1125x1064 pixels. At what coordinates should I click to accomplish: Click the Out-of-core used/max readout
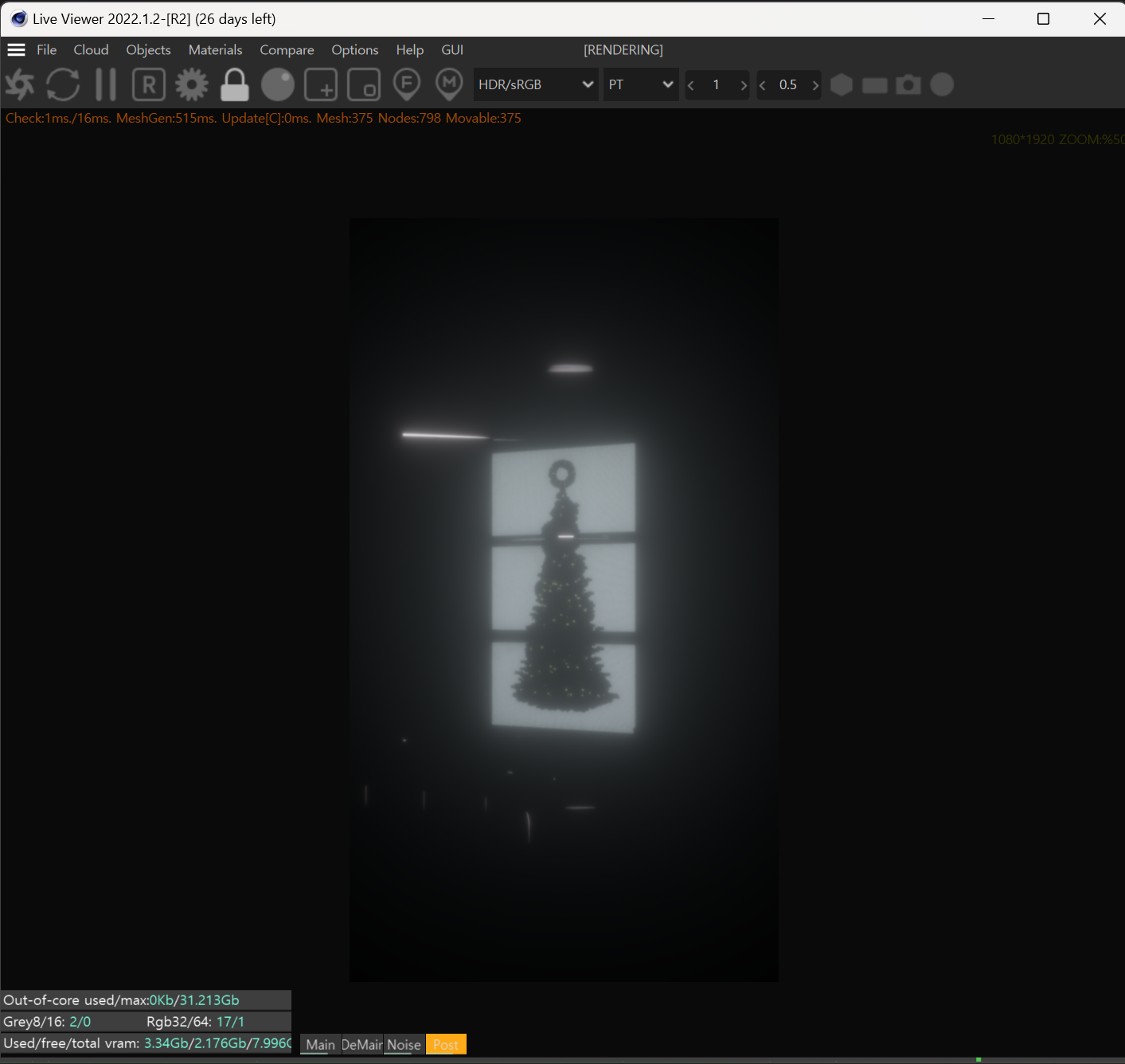[x=146, y=999]
